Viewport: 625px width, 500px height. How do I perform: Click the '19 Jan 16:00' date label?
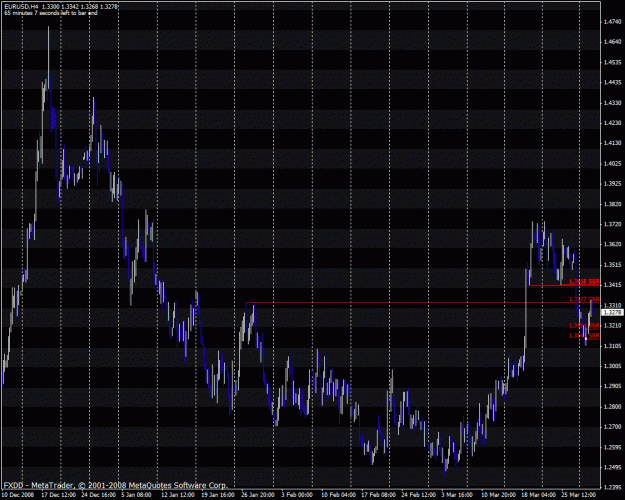(x=217, y=495)
